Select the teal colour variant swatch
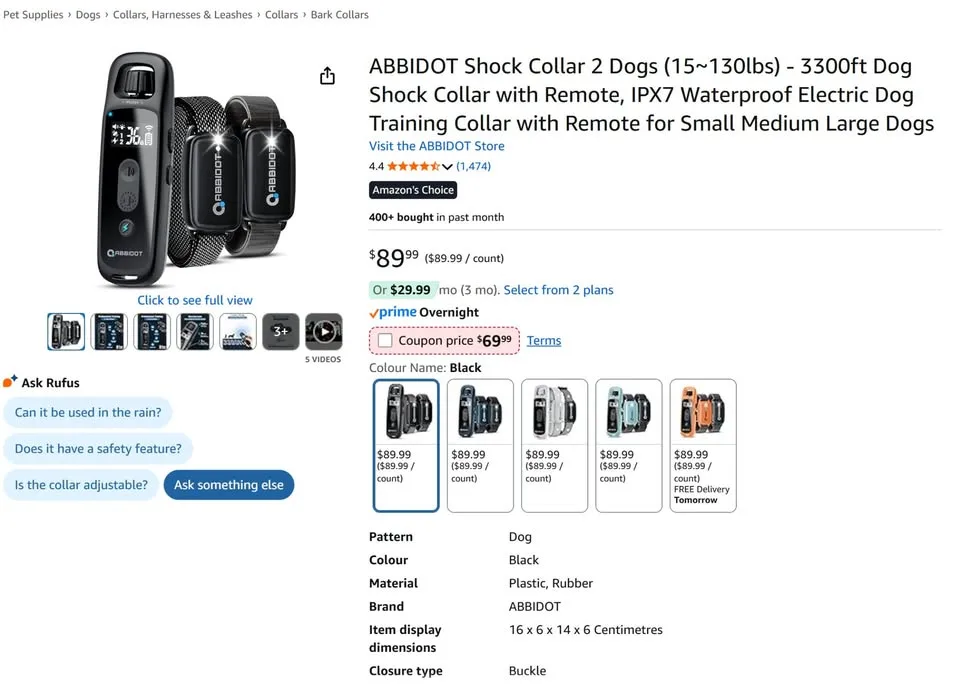 [628, 410]
